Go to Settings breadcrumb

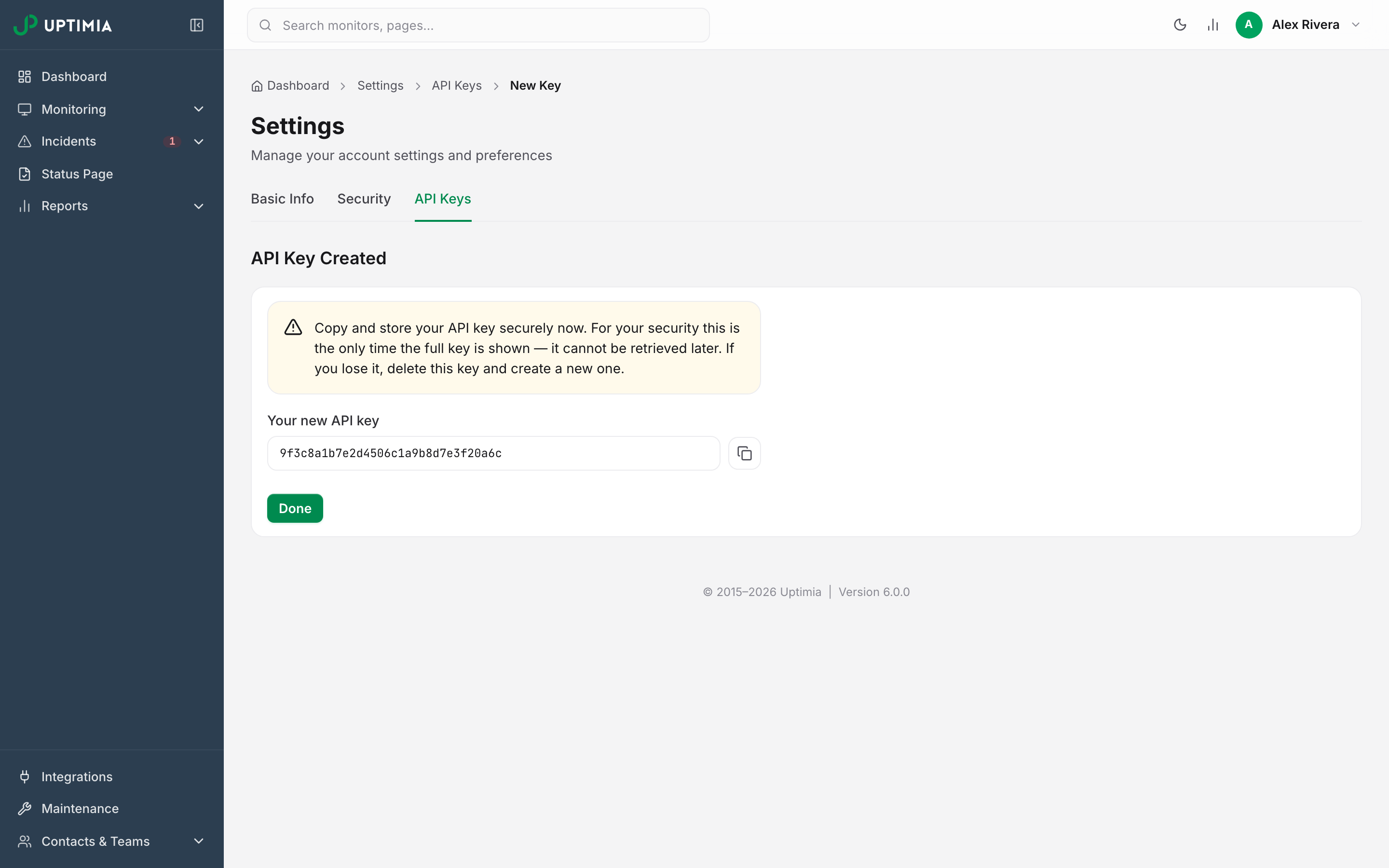point(381,85)
